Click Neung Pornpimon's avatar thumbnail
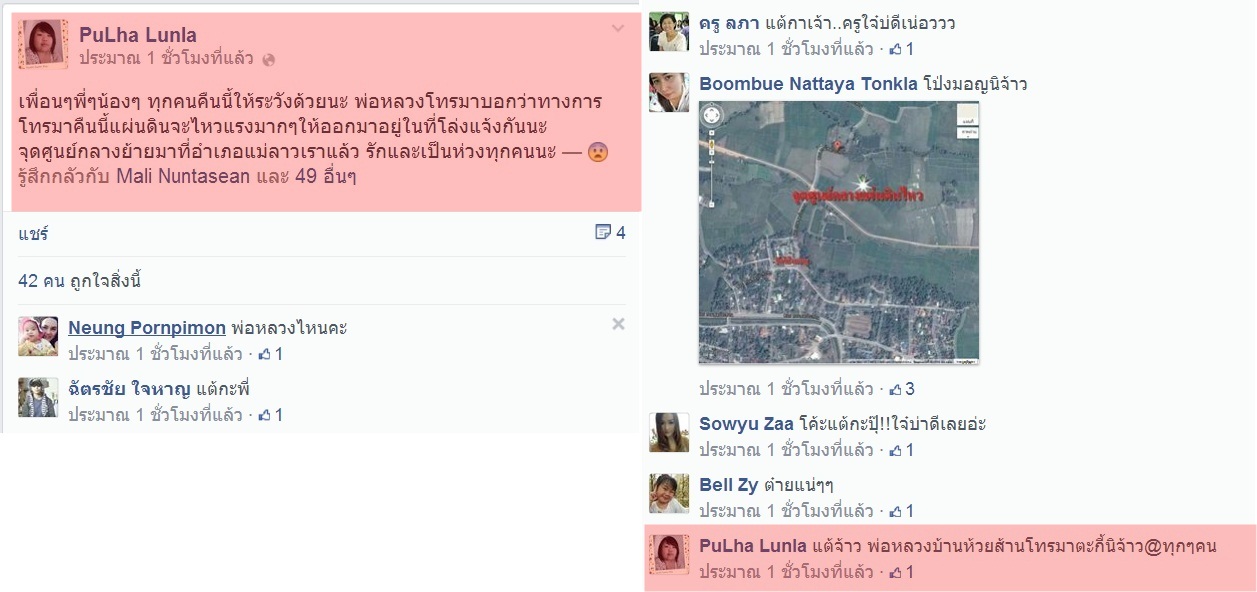This screenshot has width=1257, height=592. point(38,336)
